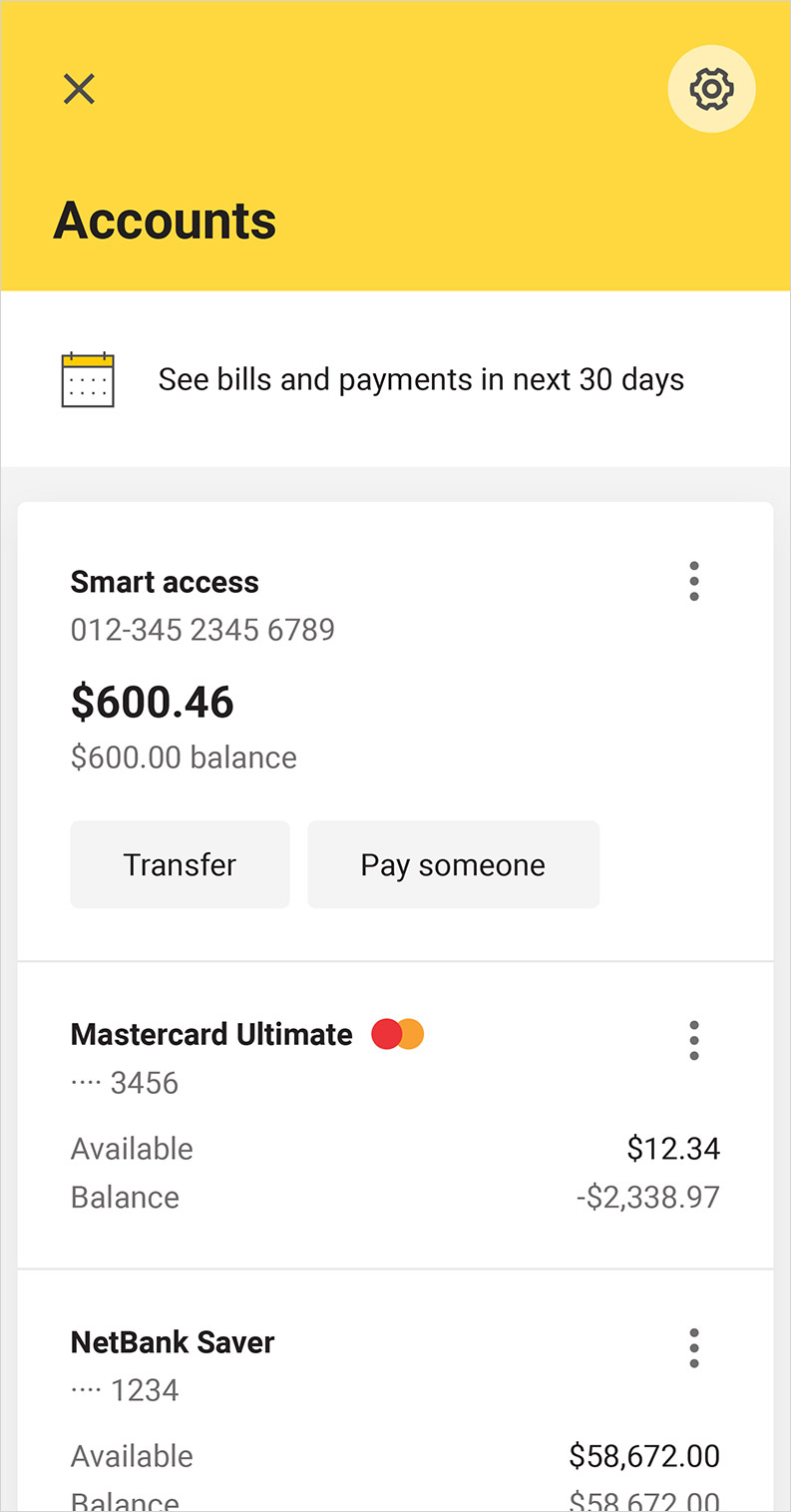Tap the Mastercard balance -$2,338.97

(x=647, y=1197)
